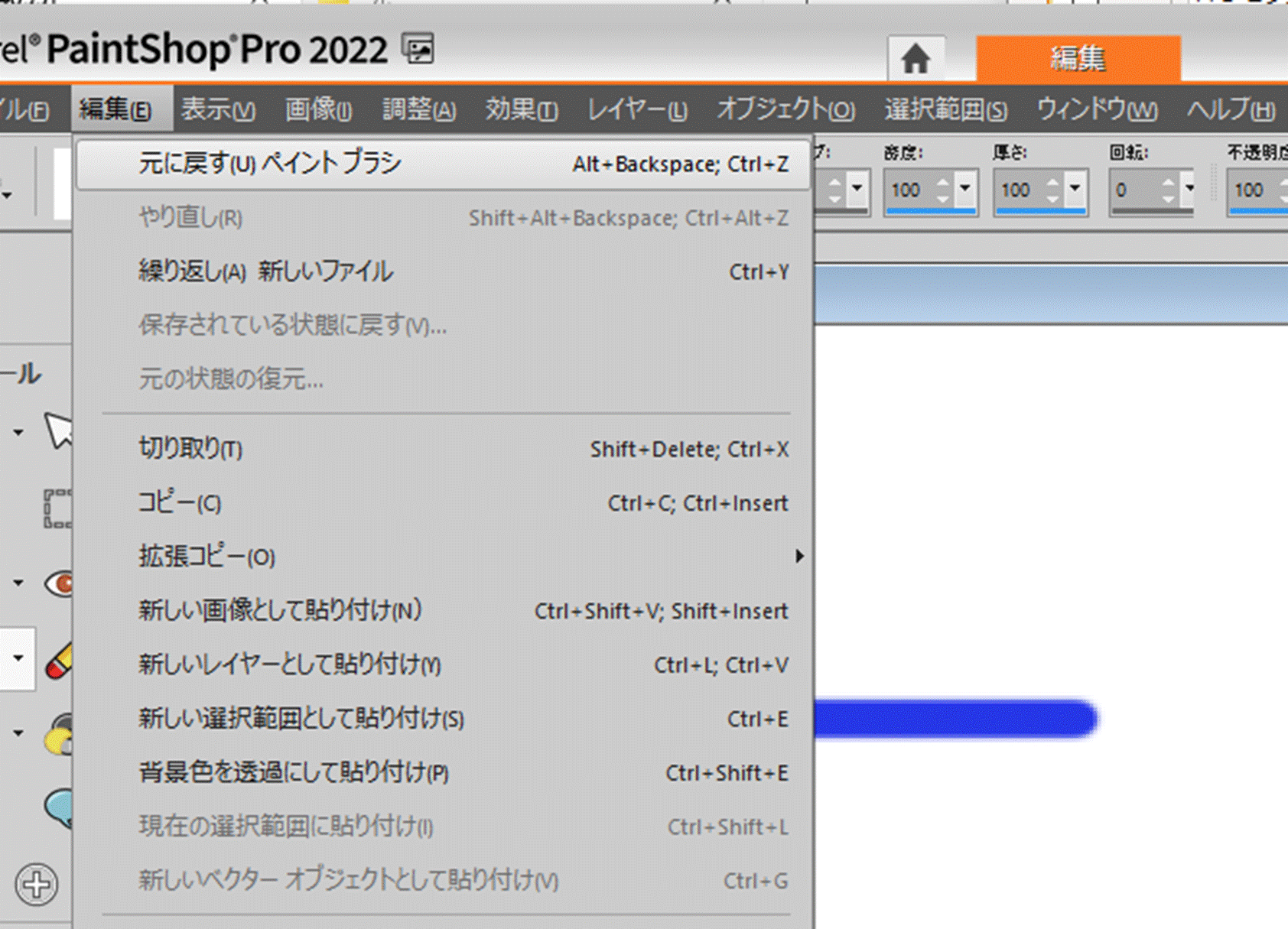
Task: Open the ヘルプ(H) menu
Action: tap(1231, 109)
